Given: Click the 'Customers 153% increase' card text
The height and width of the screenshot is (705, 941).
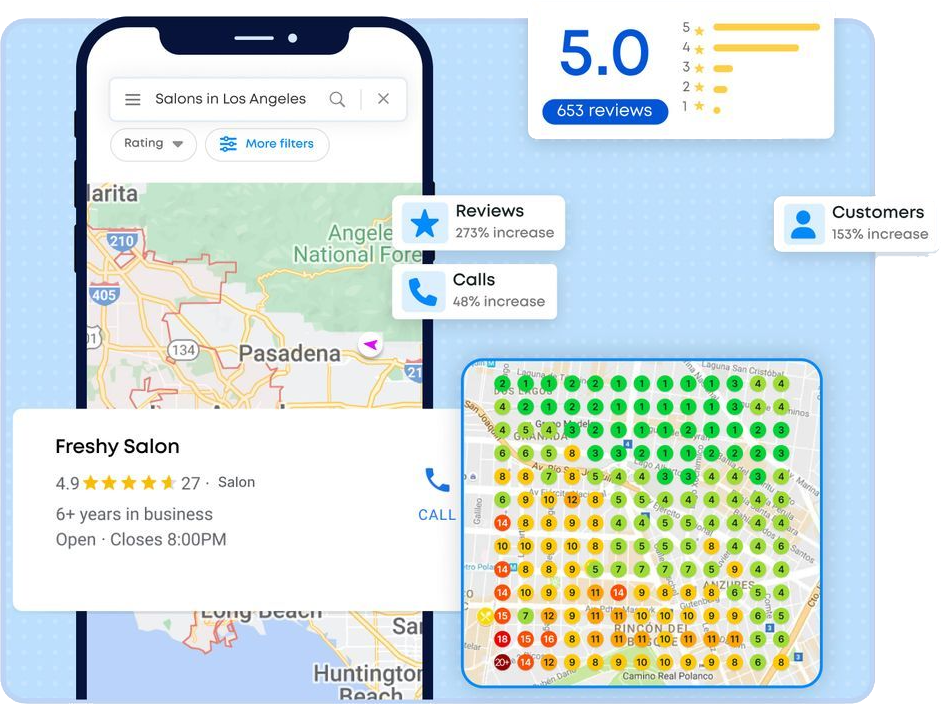Looking at the screenshot, I should pyautogui.click(x=880, y=223).
